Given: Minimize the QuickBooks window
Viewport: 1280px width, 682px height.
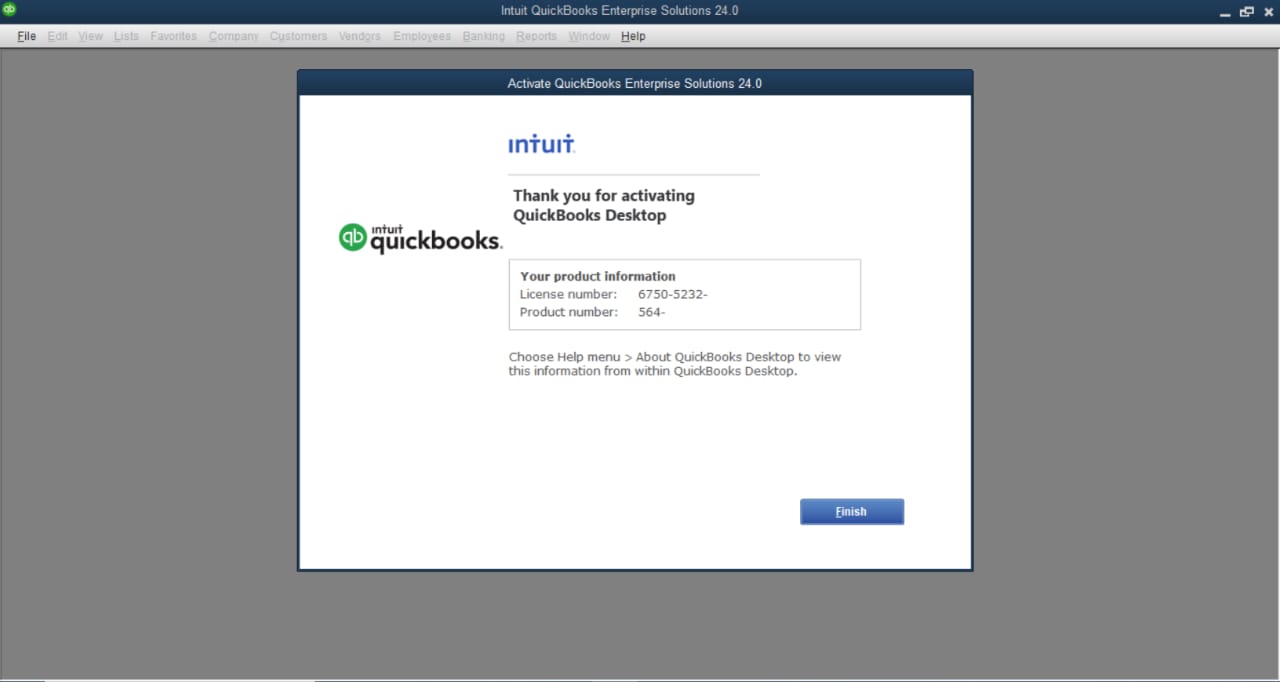Looking at the screenshot, I should click(x=1225, y=12).
